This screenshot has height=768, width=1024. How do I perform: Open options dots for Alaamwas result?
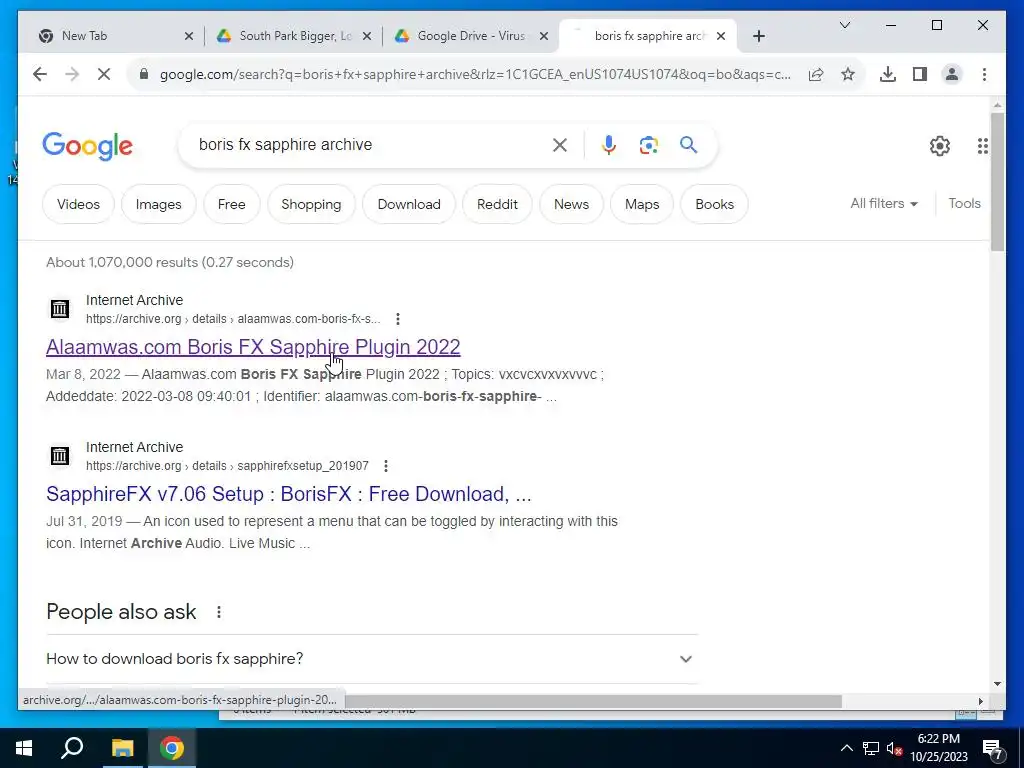click(x=398, y=319)
